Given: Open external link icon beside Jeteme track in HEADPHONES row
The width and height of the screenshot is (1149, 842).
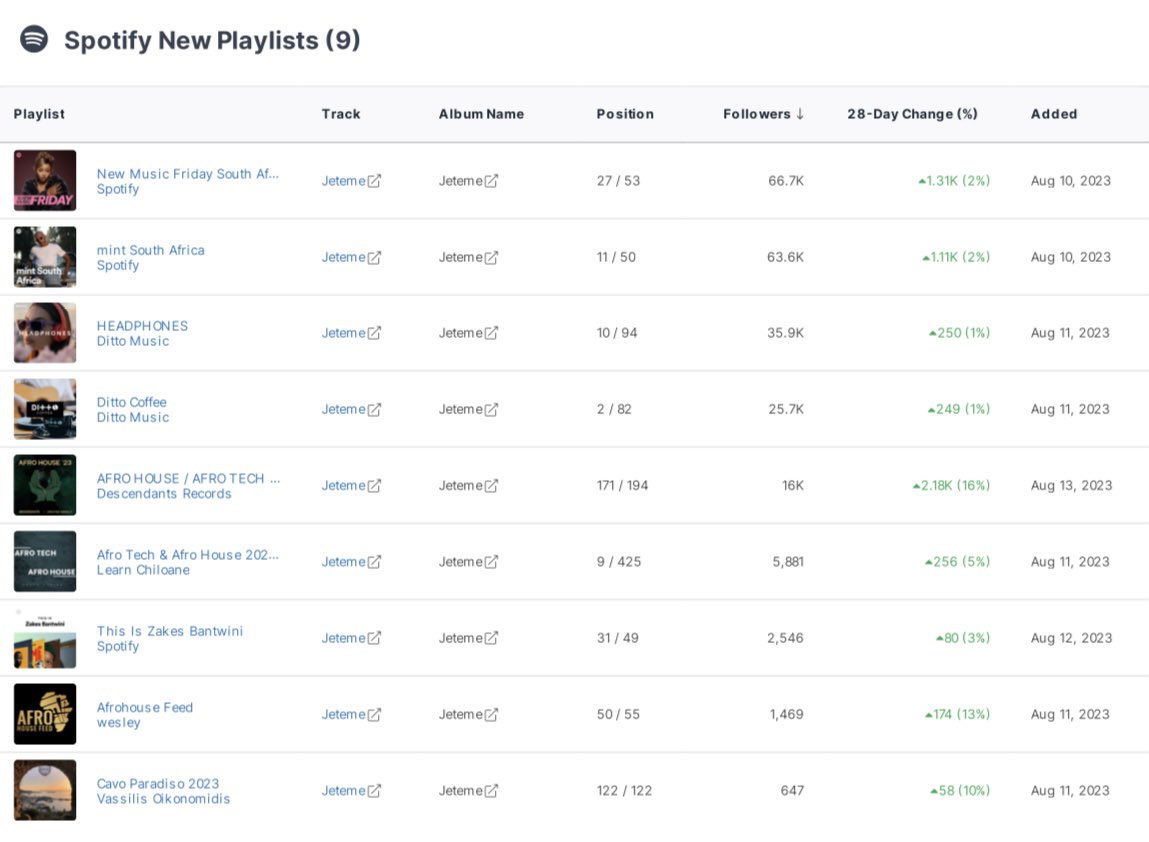Looking at the screenshot, I should [x=374, y=333].
